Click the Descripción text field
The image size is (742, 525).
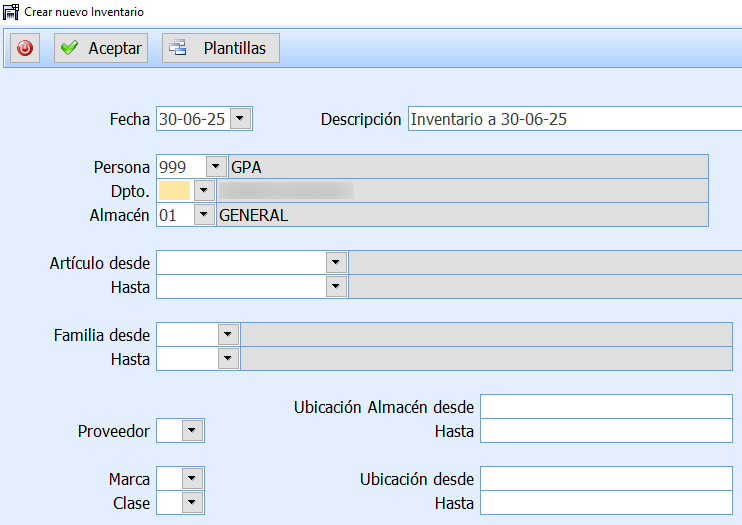coord(575,119)
